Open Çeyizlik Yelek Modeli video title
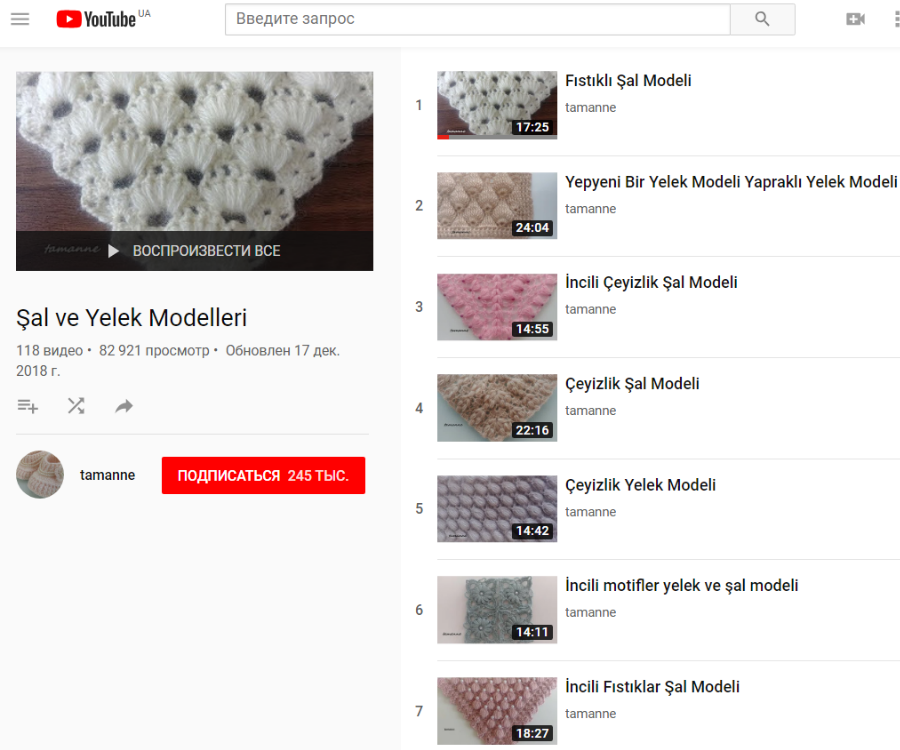 click(x=640, y=485)
